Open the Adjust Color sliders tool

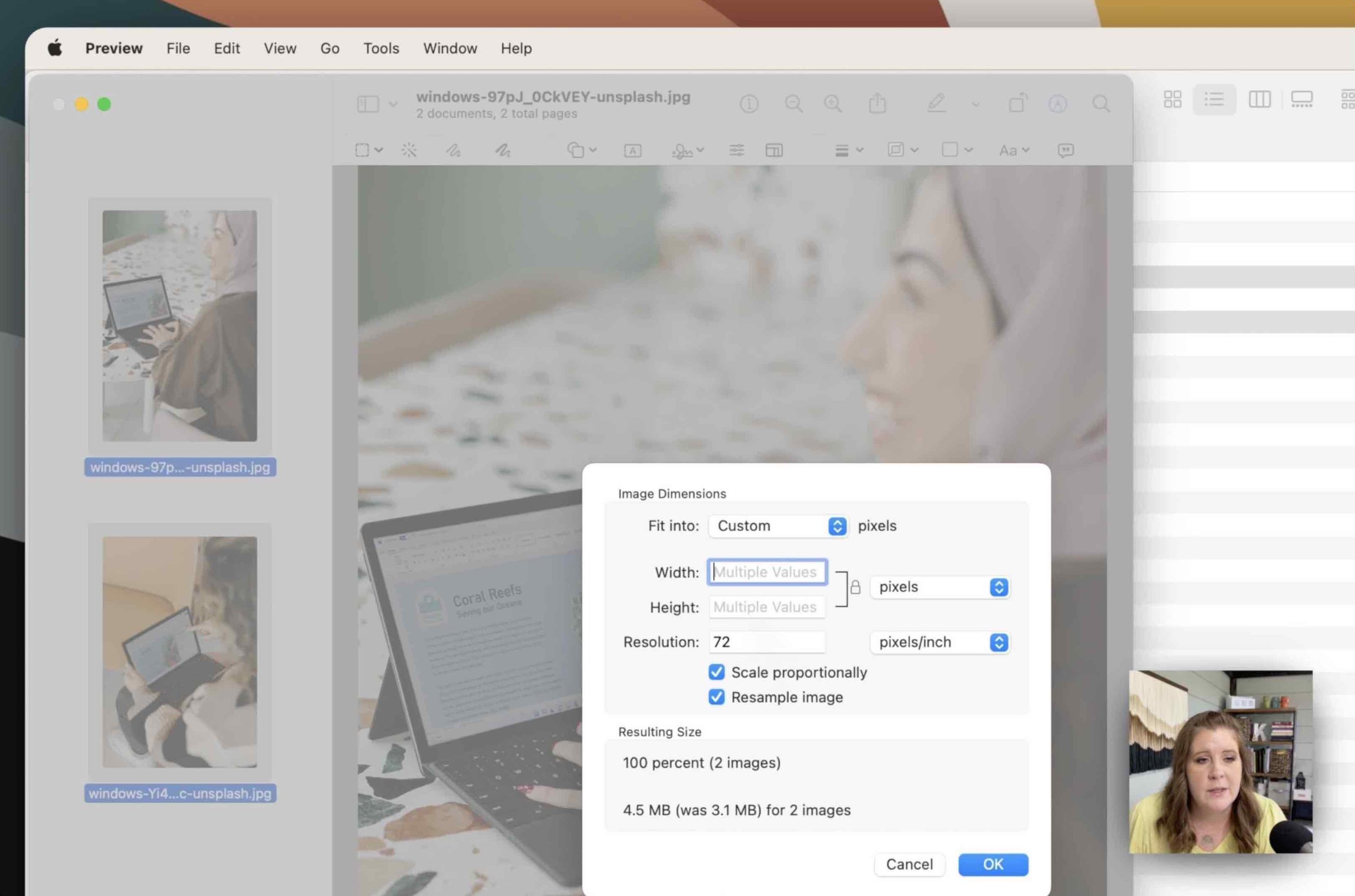coord(737,150)
